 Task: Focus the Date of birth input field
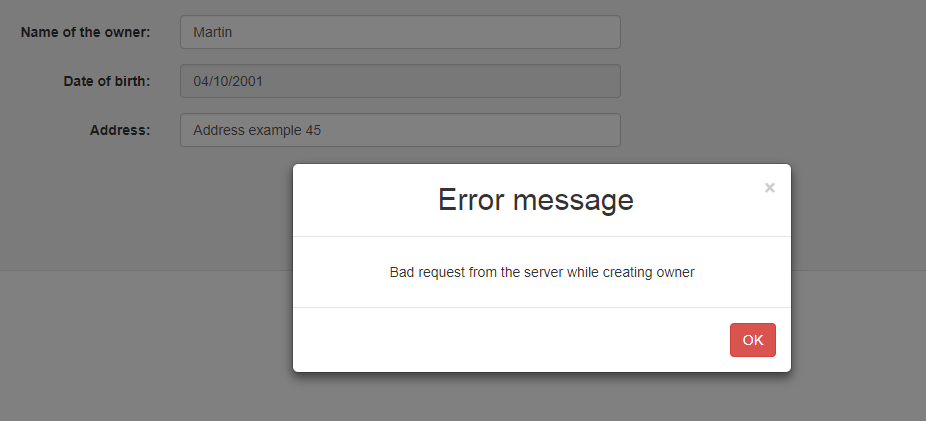click(x=400, y=82)
